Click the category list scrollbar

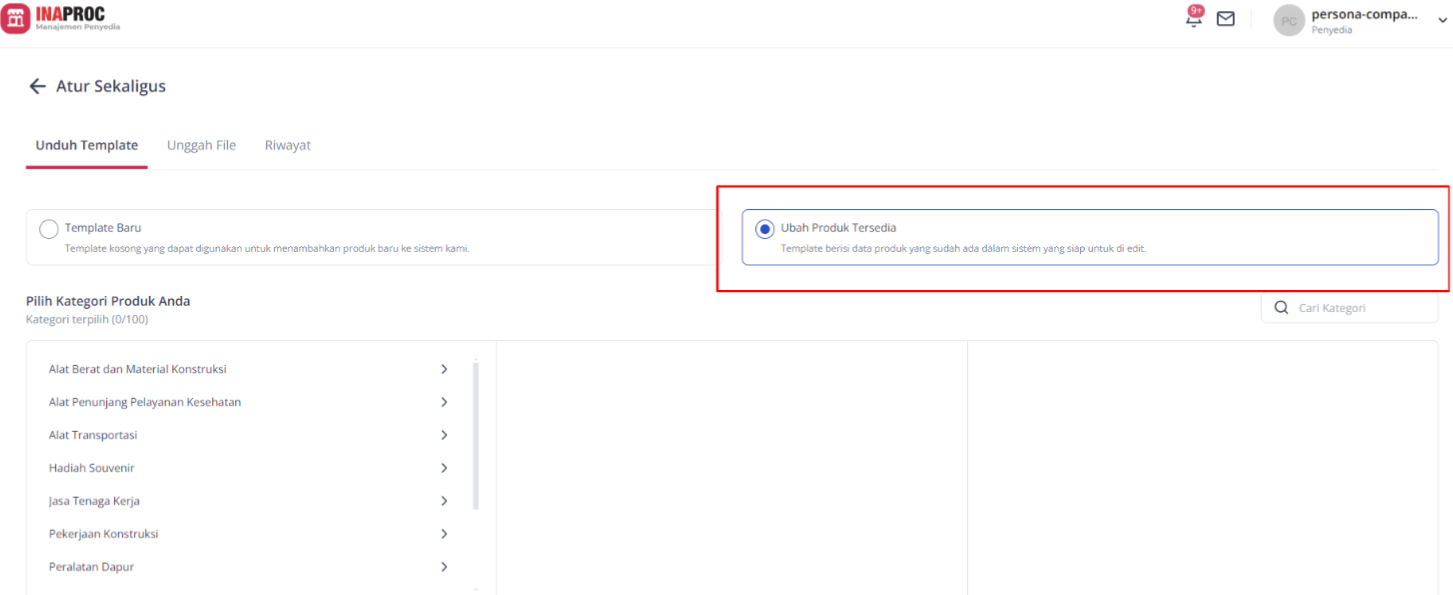(x=476, y=435)
